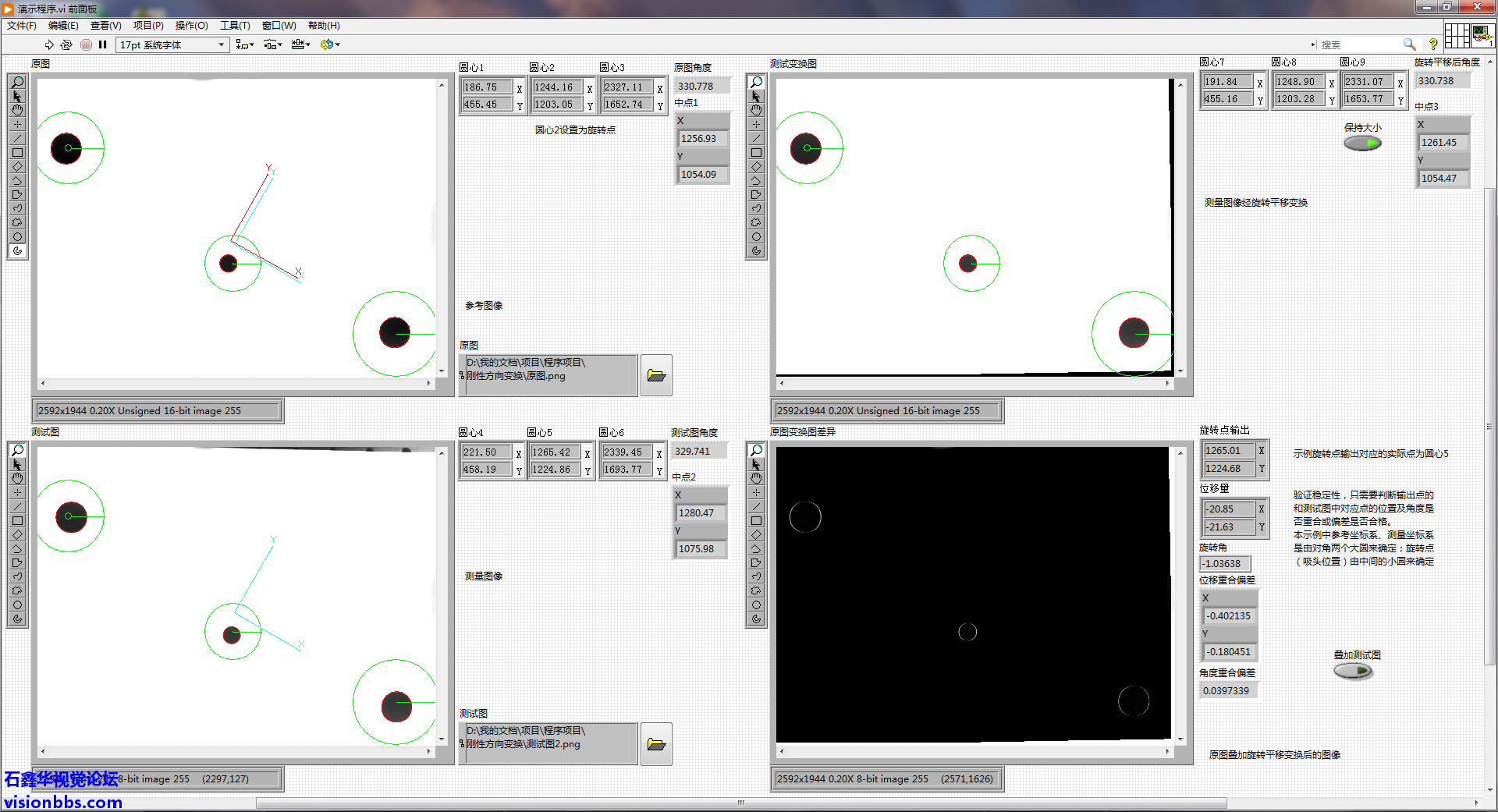Click the Run arrow in the toolbar
The image size is (1498, 812).
coord(49,44)
